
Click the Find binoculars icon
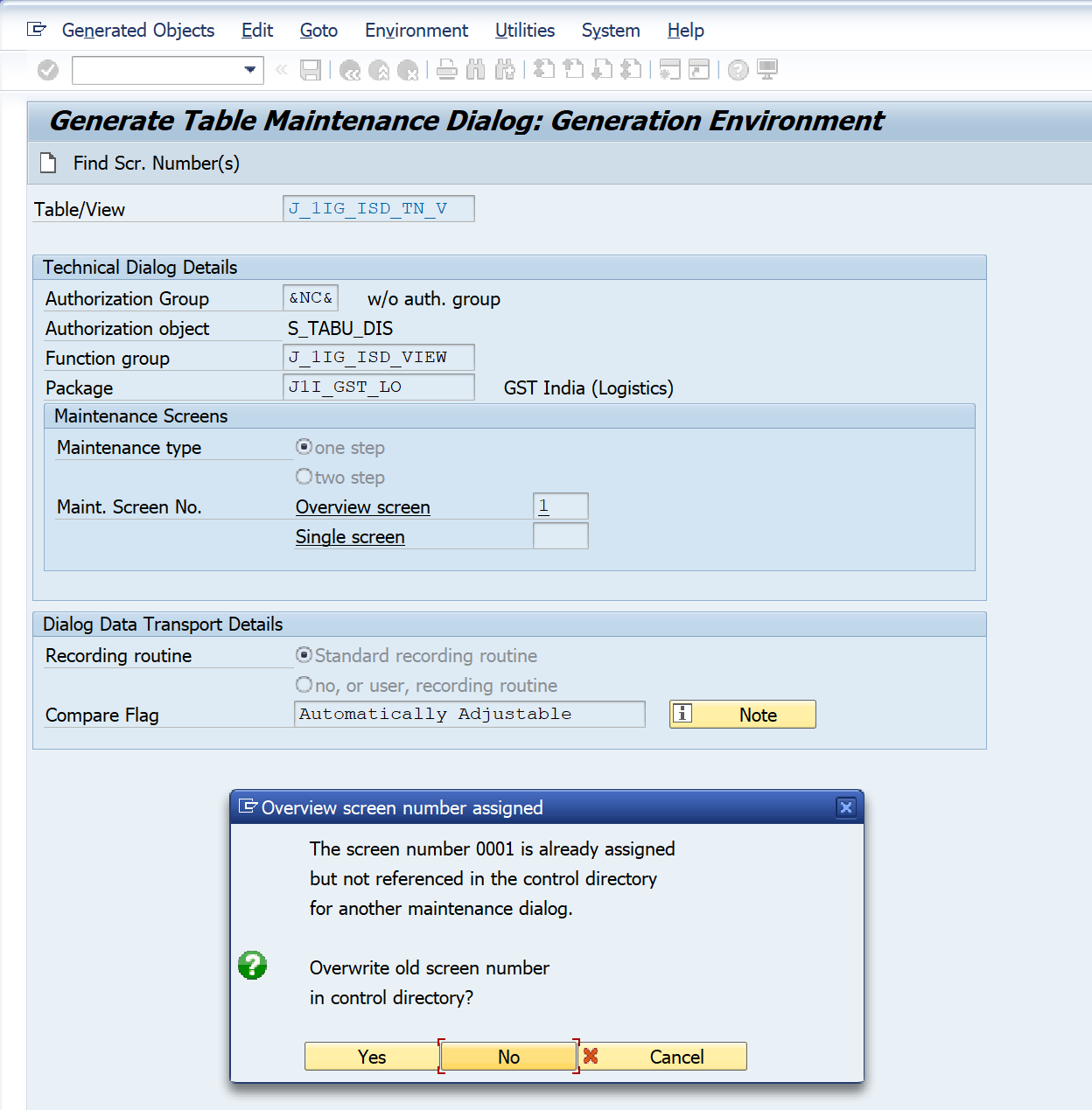coord(476,70)
